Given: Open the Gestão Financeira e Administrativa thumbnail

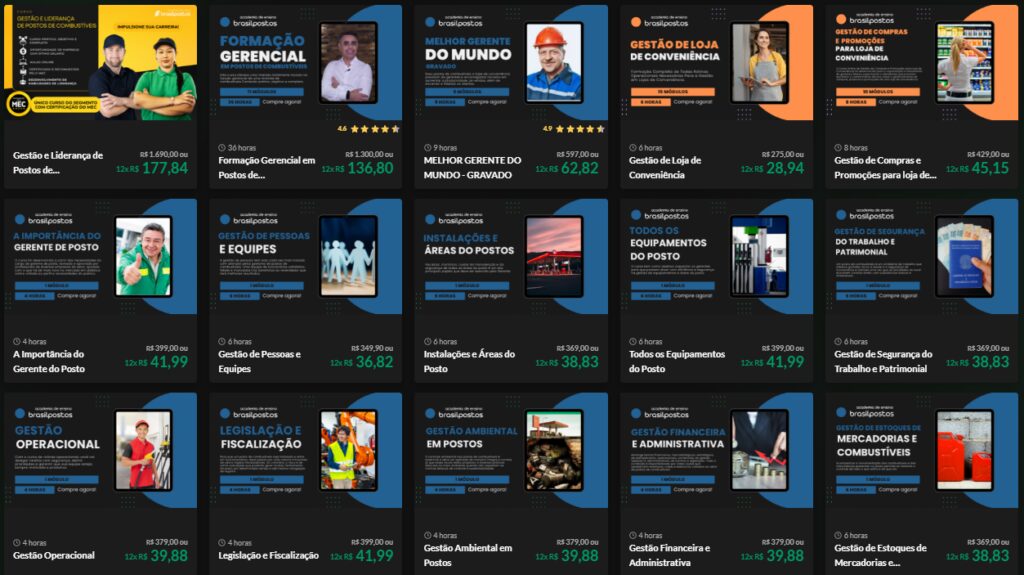Looking at the screenshot, I should click(716, 450).
